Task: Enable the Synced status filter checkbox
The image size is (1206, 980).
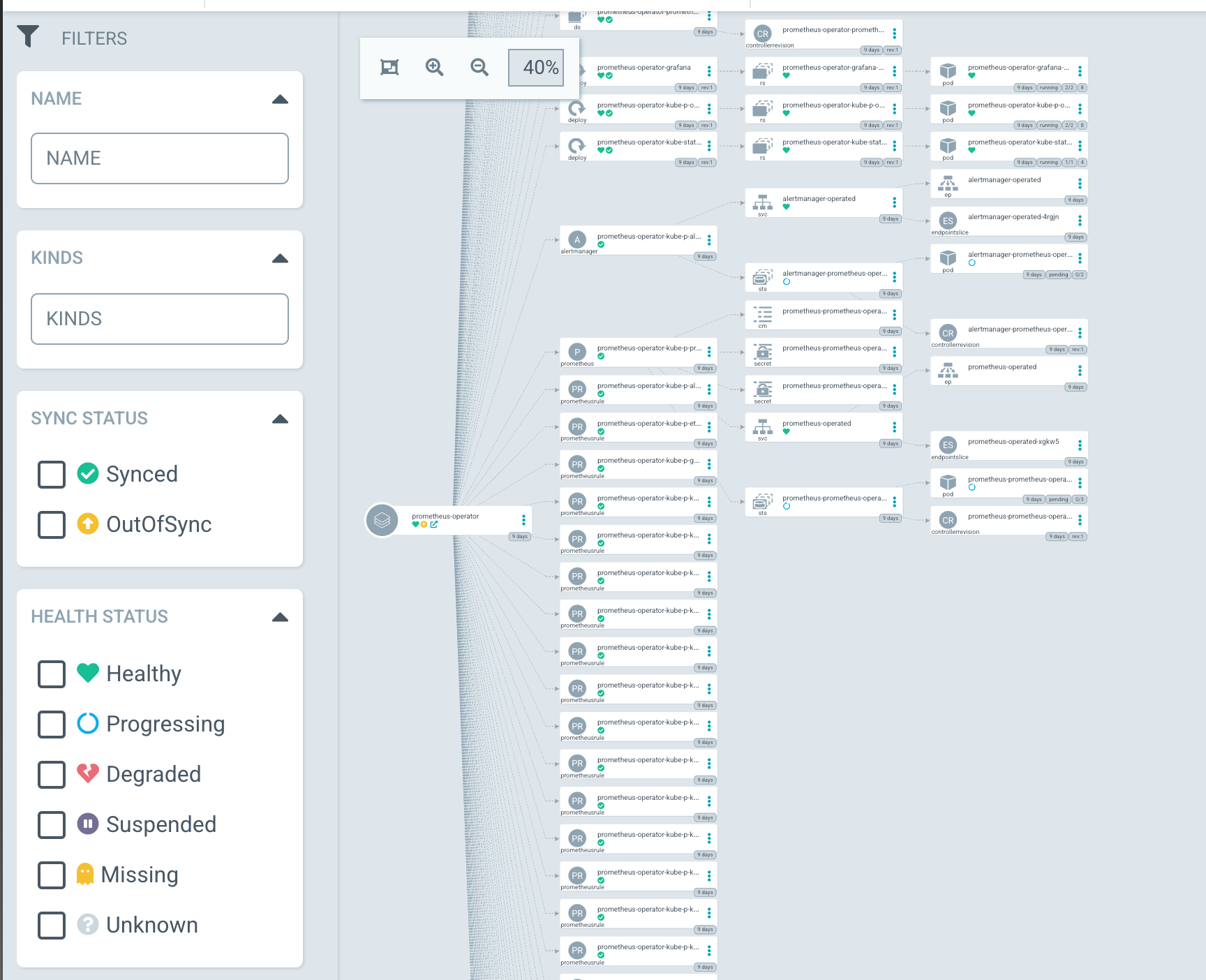Action: tap(52, 474)
